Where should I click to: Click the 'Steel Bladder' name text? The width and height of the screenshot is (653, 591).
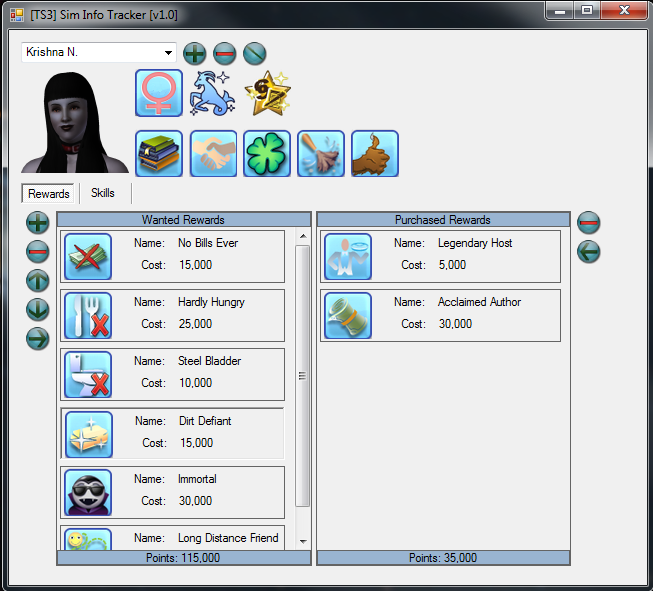(209, 361)
